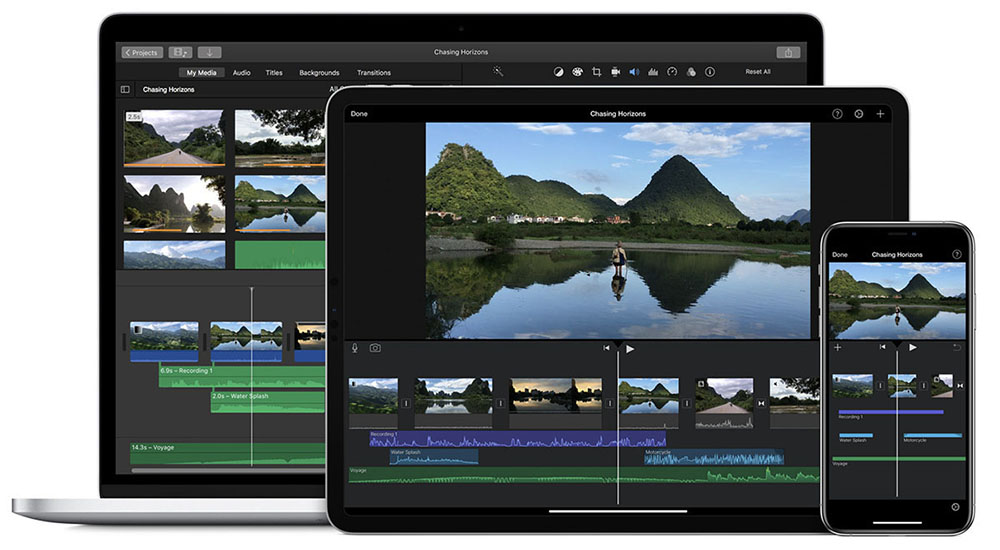
Task: Open the Color Balance tool on Mac
Action: click(x=559, y=72)
